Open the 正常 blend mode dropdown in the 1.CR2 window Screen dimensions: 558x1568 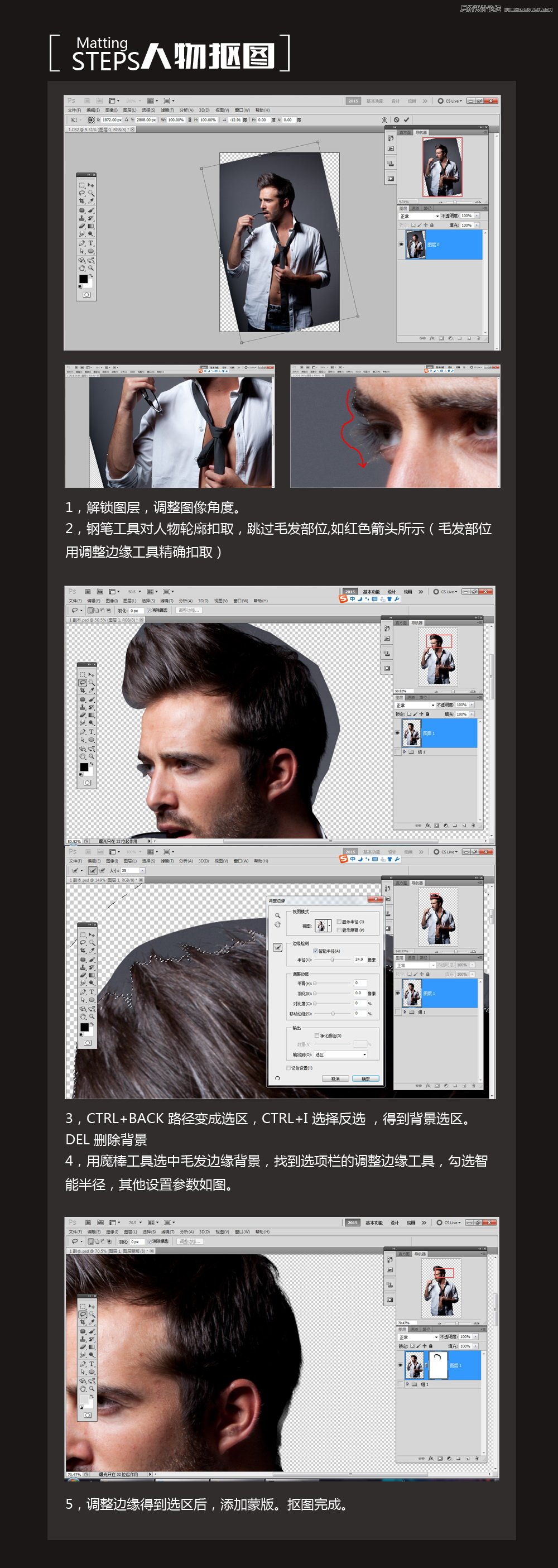coord(419,217)
